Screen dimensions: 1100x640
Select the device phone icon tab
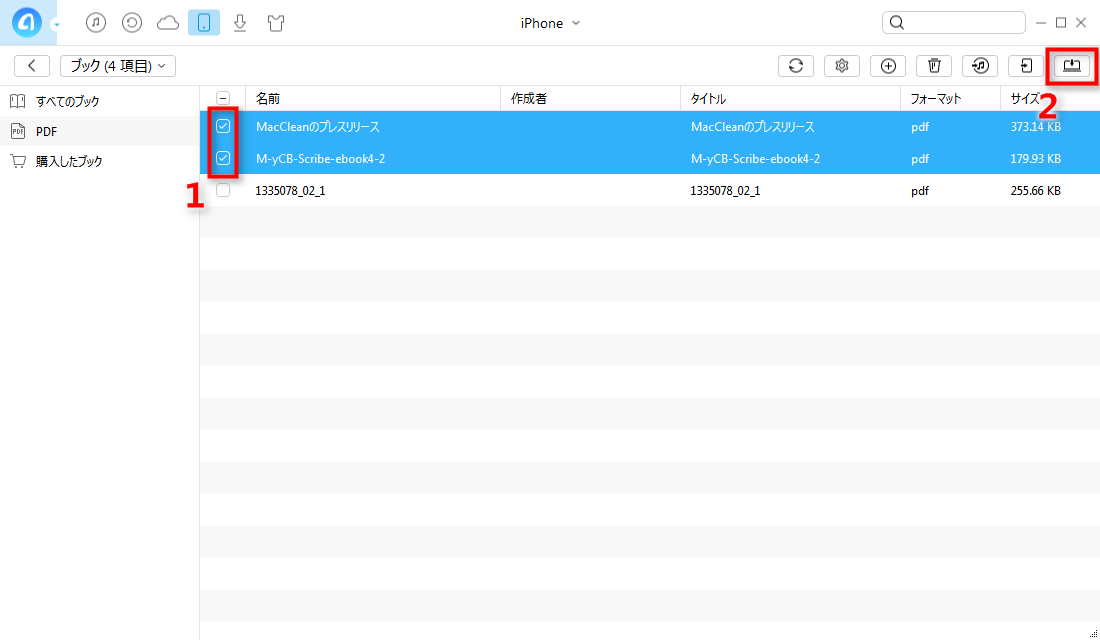pos(203,22)
